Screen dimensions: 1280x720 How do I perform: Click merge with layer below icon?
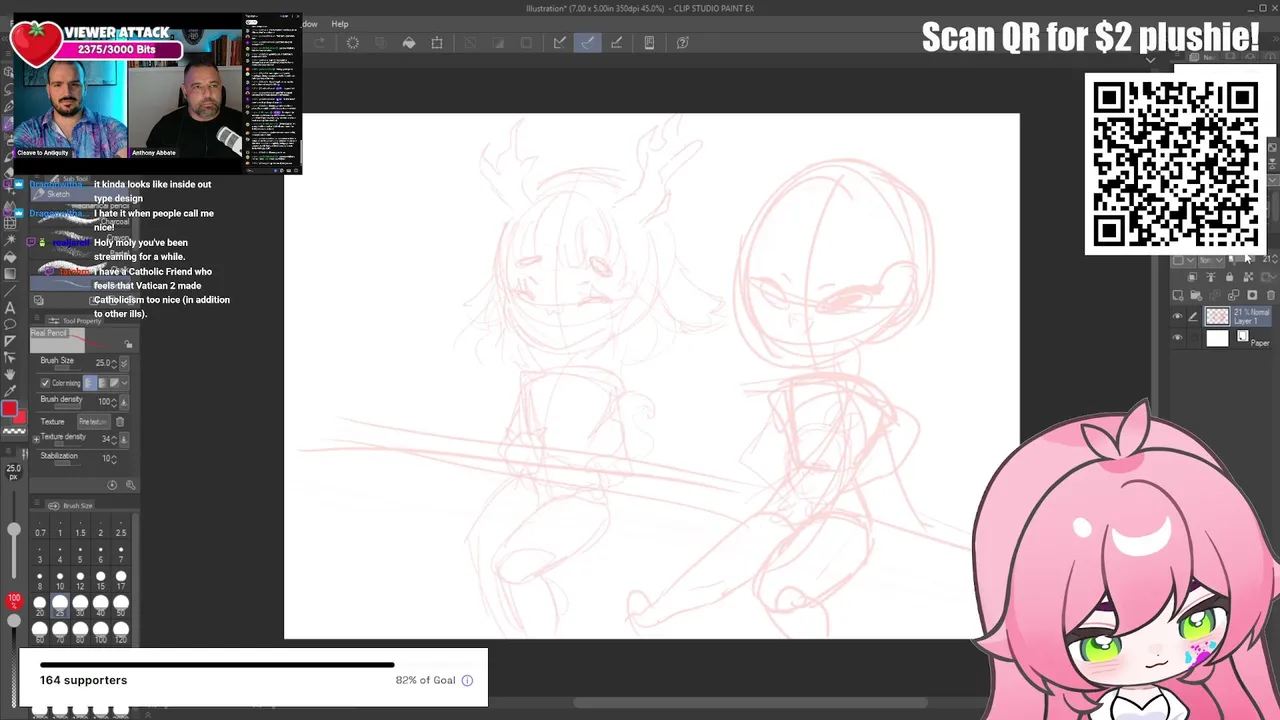click(1233, 295)
